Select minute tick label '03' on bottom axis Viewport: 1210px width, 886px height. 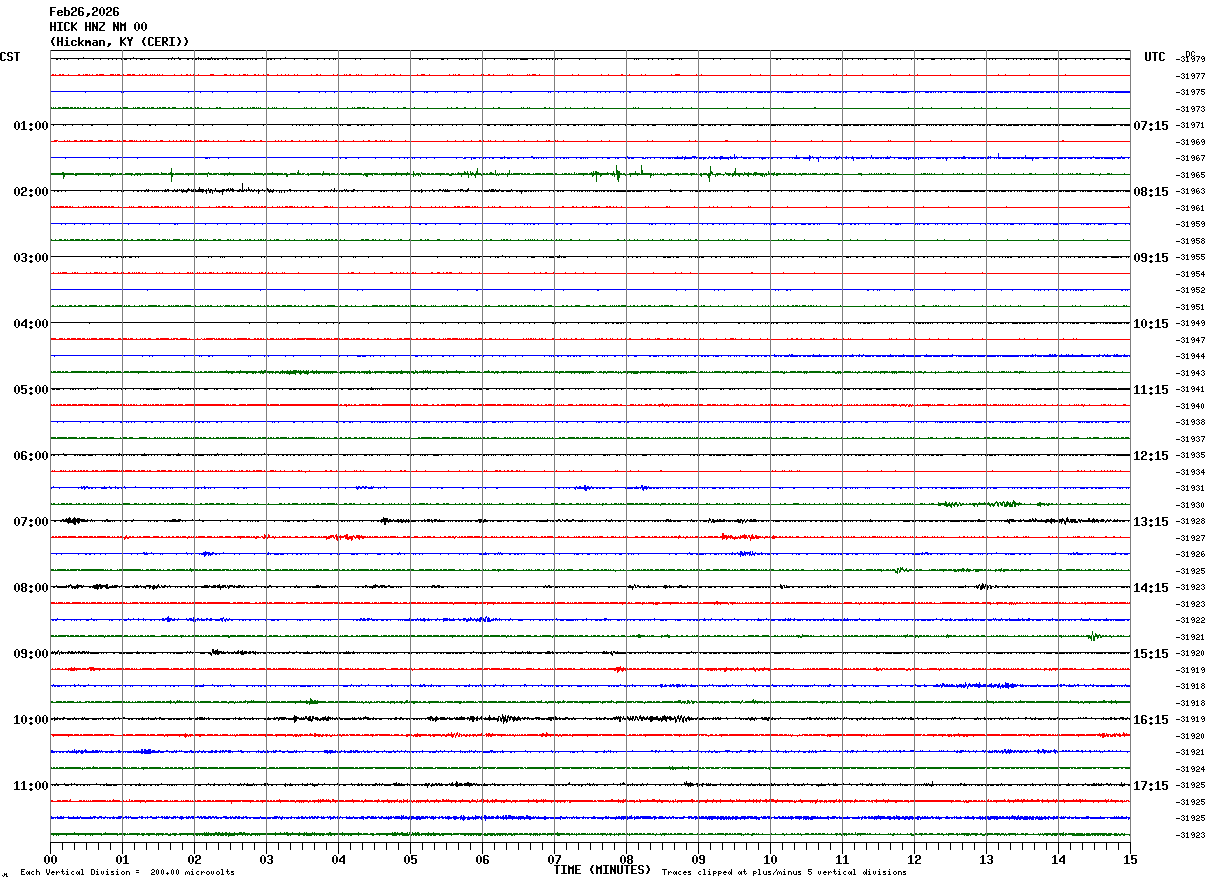(x=266, y=860)
